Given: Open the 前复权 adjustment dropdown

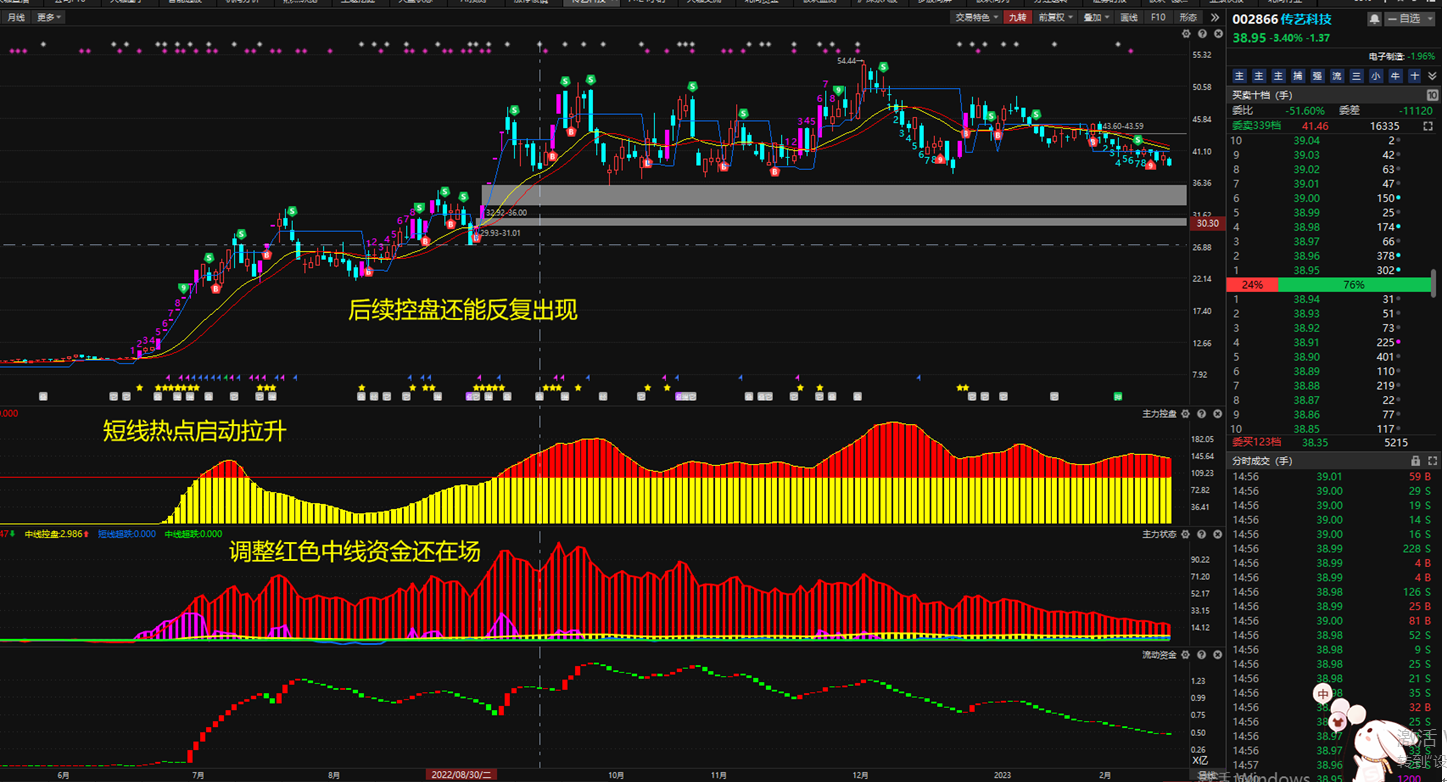Looking at the screenshot, I should click(1056, 17).
